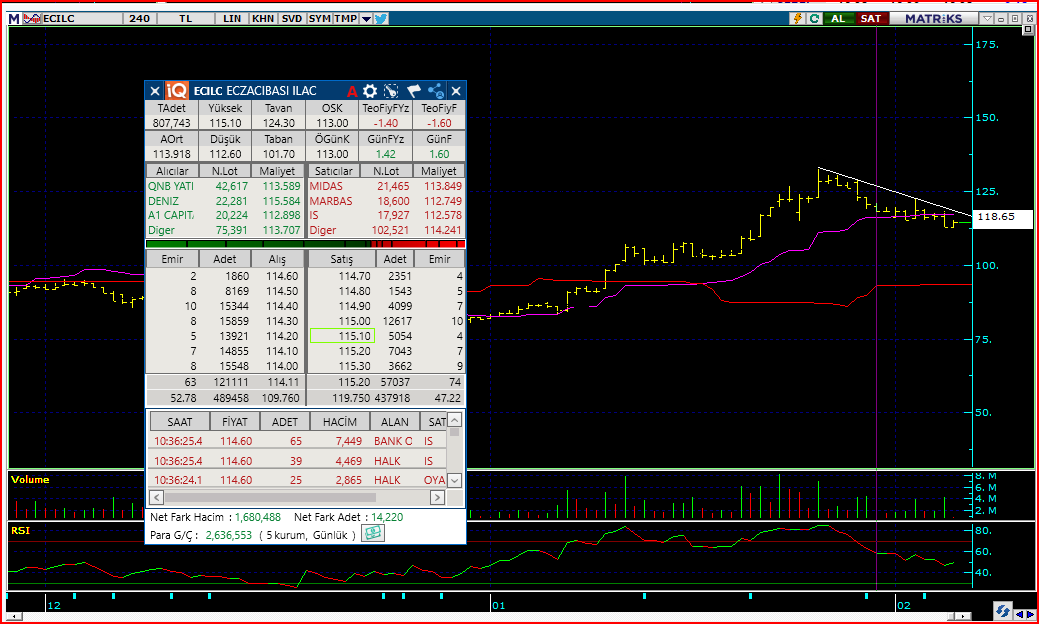The width and height of the screenshot is (1039, 624).
Task: Click the ask price 115.00
Action: point(355,321)
